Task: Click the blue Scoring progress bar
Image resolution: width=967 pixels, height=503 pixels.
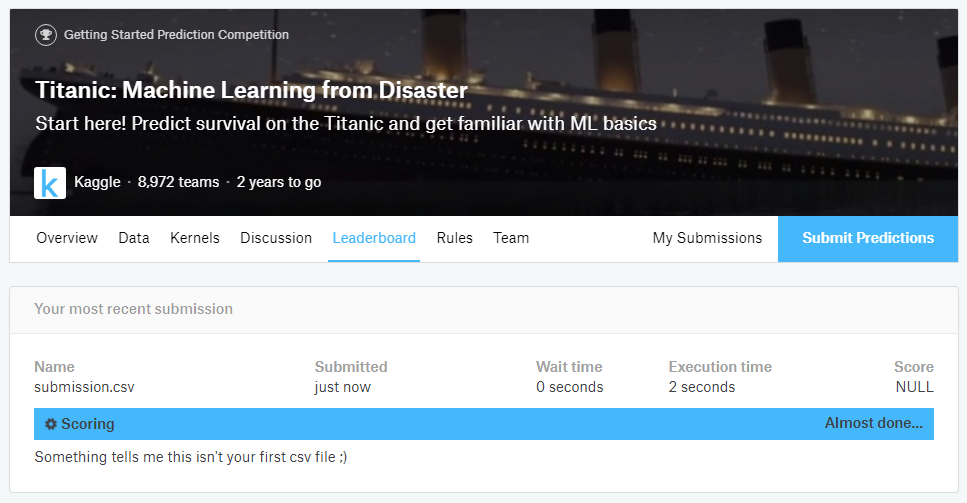Action: (484, 424)
